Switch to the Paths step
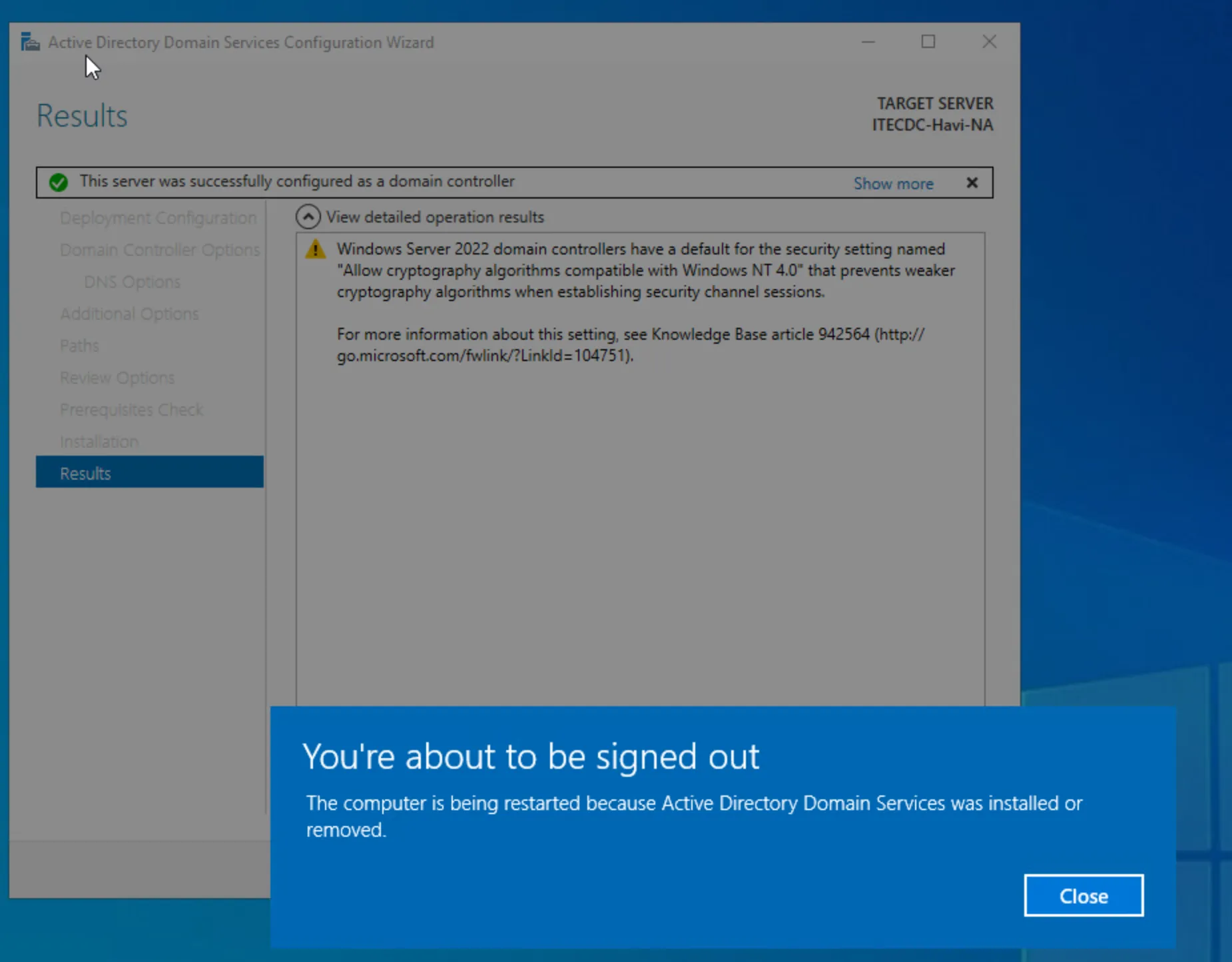 79,346
